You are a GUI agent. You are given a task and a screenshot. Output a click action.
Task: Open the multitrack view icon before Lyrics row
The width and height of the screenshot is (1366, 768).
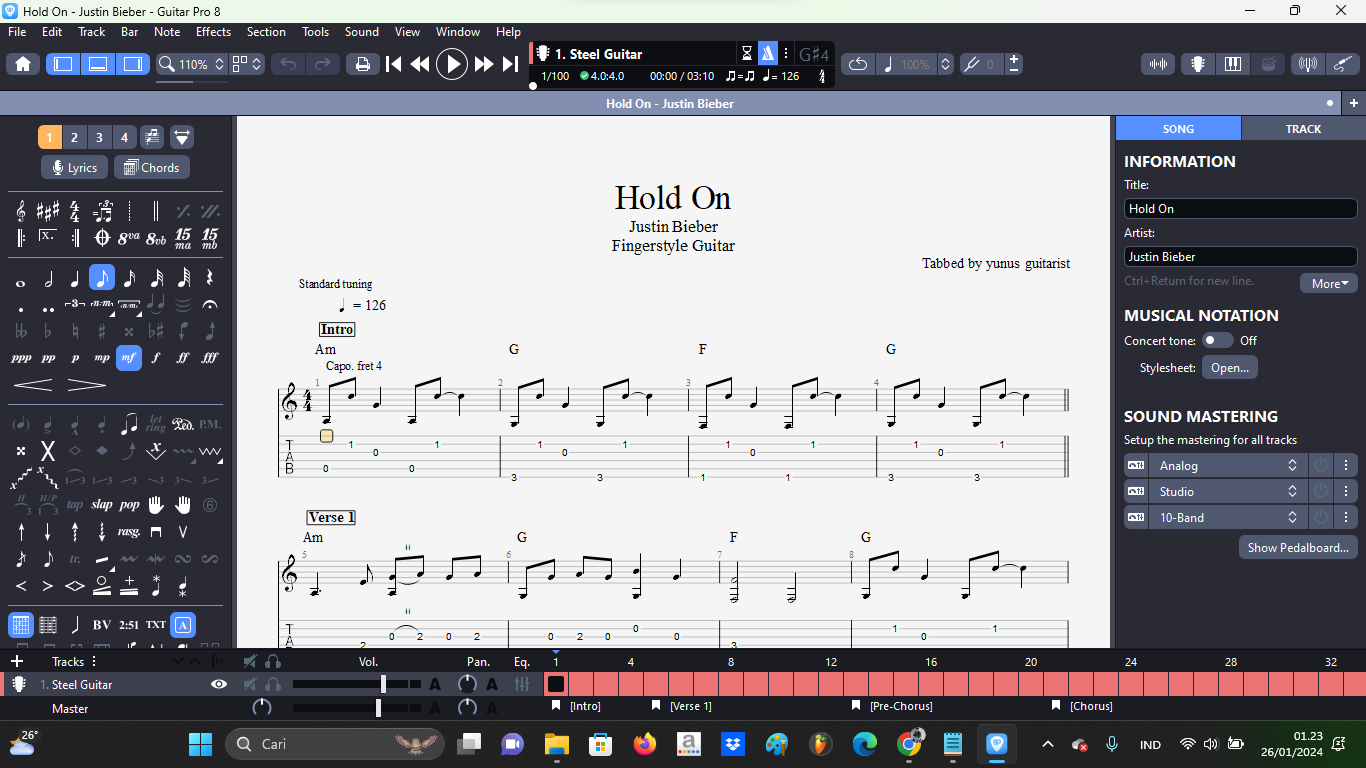pos(152,137)
